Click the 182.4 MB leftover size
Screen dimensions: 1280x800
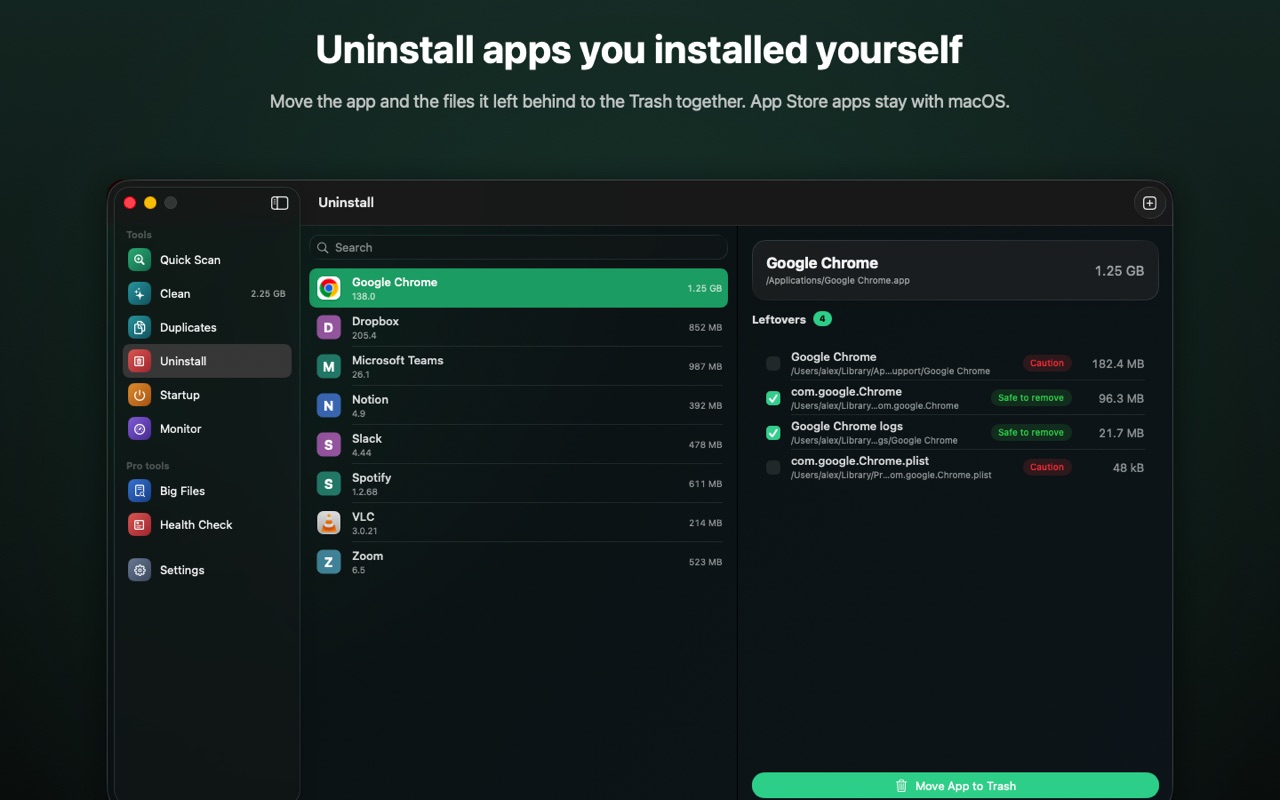pyautogui.click(x=1118, y=364)
